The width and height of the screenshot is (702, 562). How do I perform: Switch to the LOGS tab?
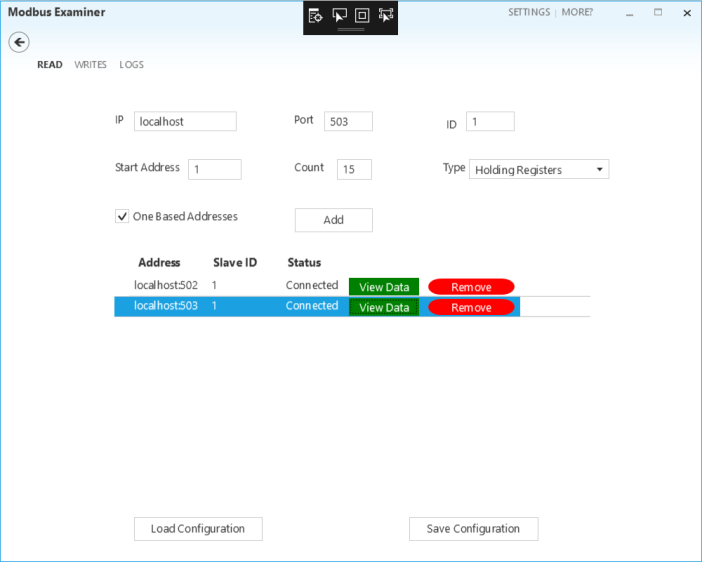131,65
